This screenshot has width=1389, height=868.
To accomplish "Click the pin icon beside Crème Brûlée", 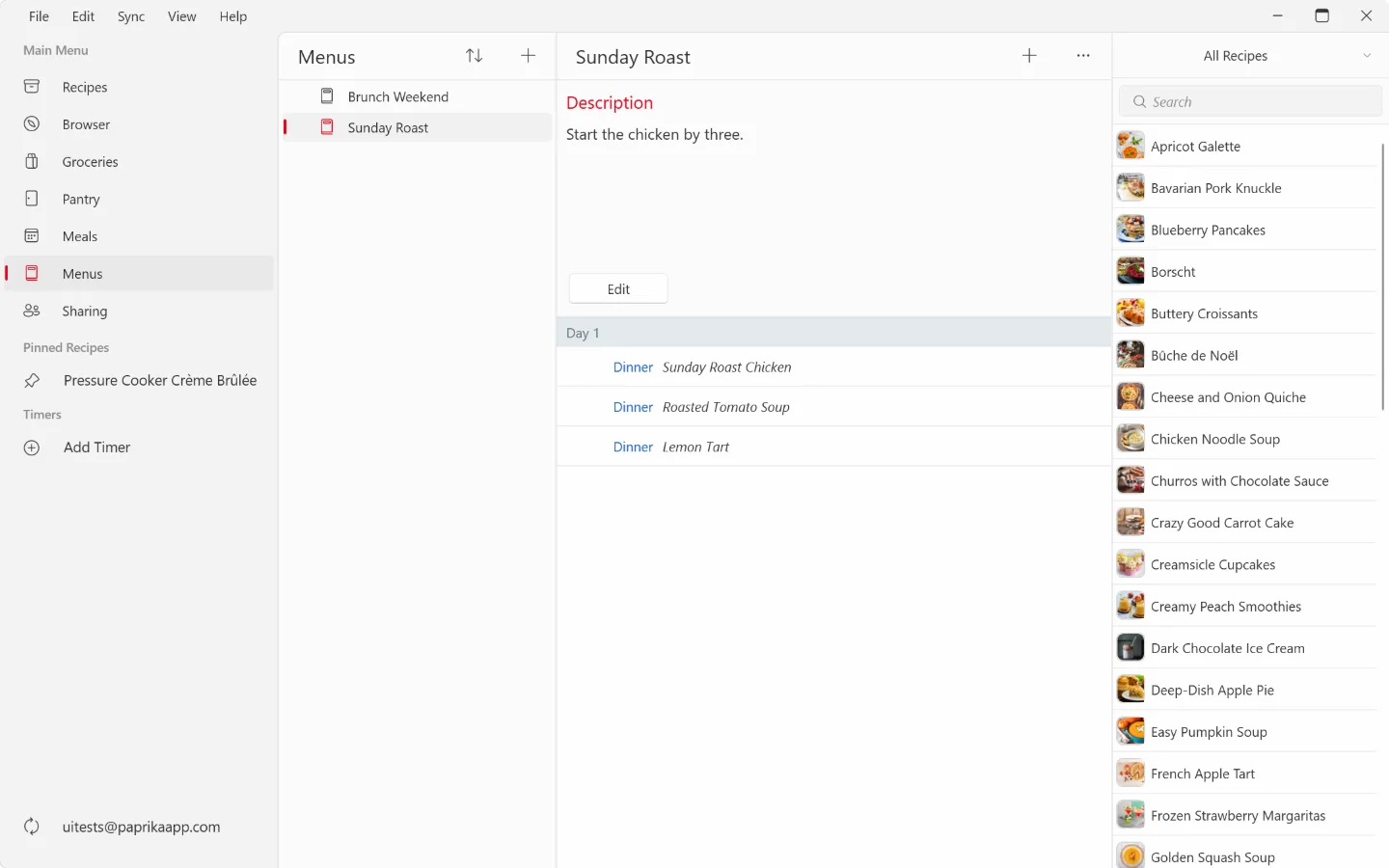I will (32, 381).
